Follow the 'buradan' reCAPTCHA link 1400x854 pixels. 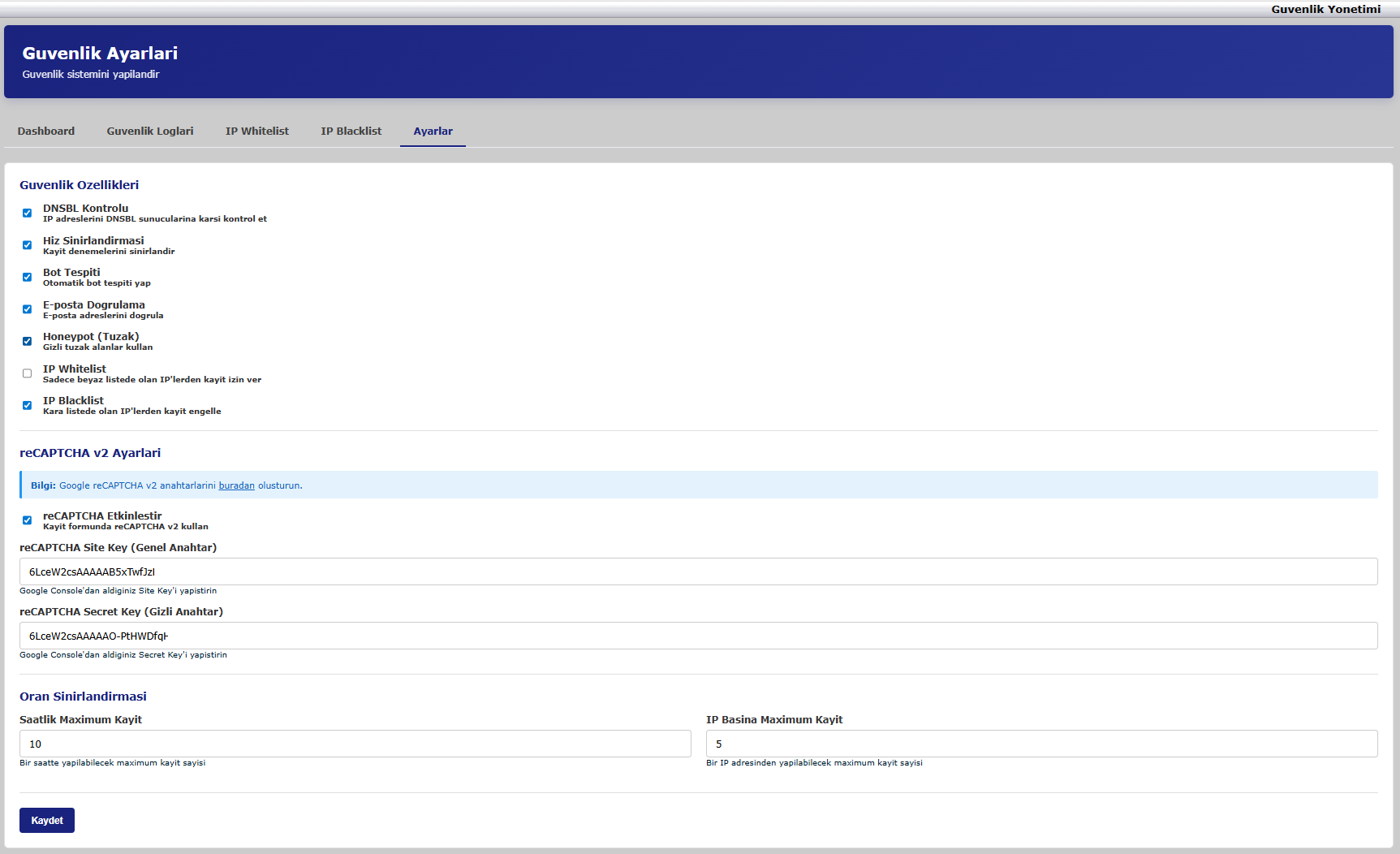tap(237, 485)
